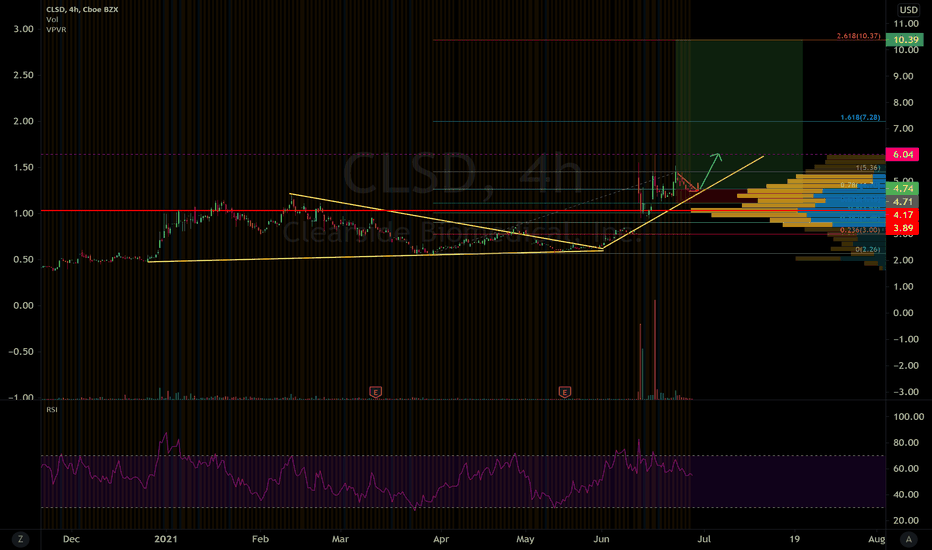Select the 1.618(7.28) Fibonacci level label
The image size is (932, 550).
pyautogui.click(x=860, y=117)
